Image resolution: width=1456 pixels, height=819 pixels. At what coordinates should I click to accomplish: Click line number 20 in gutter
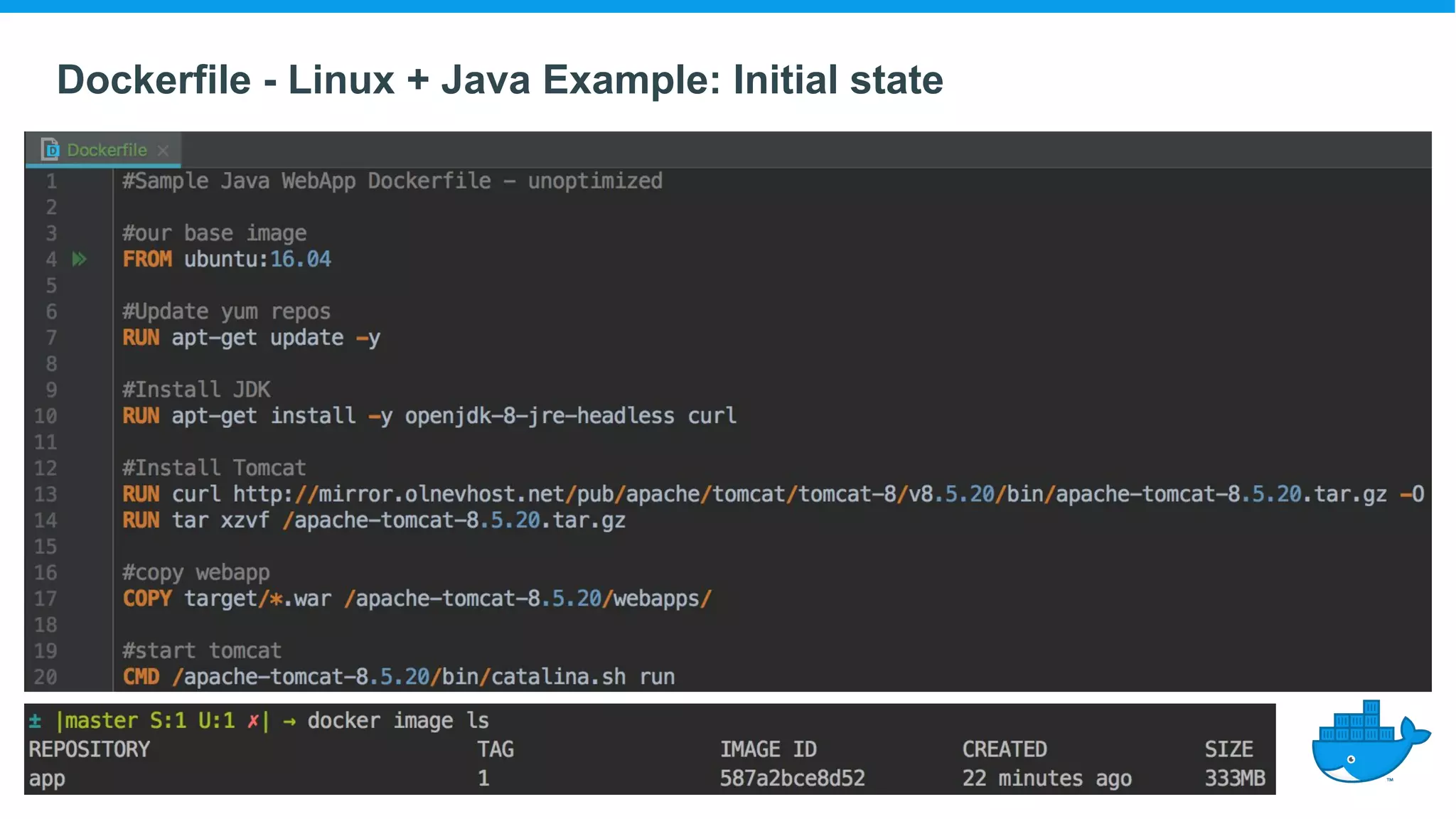pyautogui.click(x=45, y=677)
